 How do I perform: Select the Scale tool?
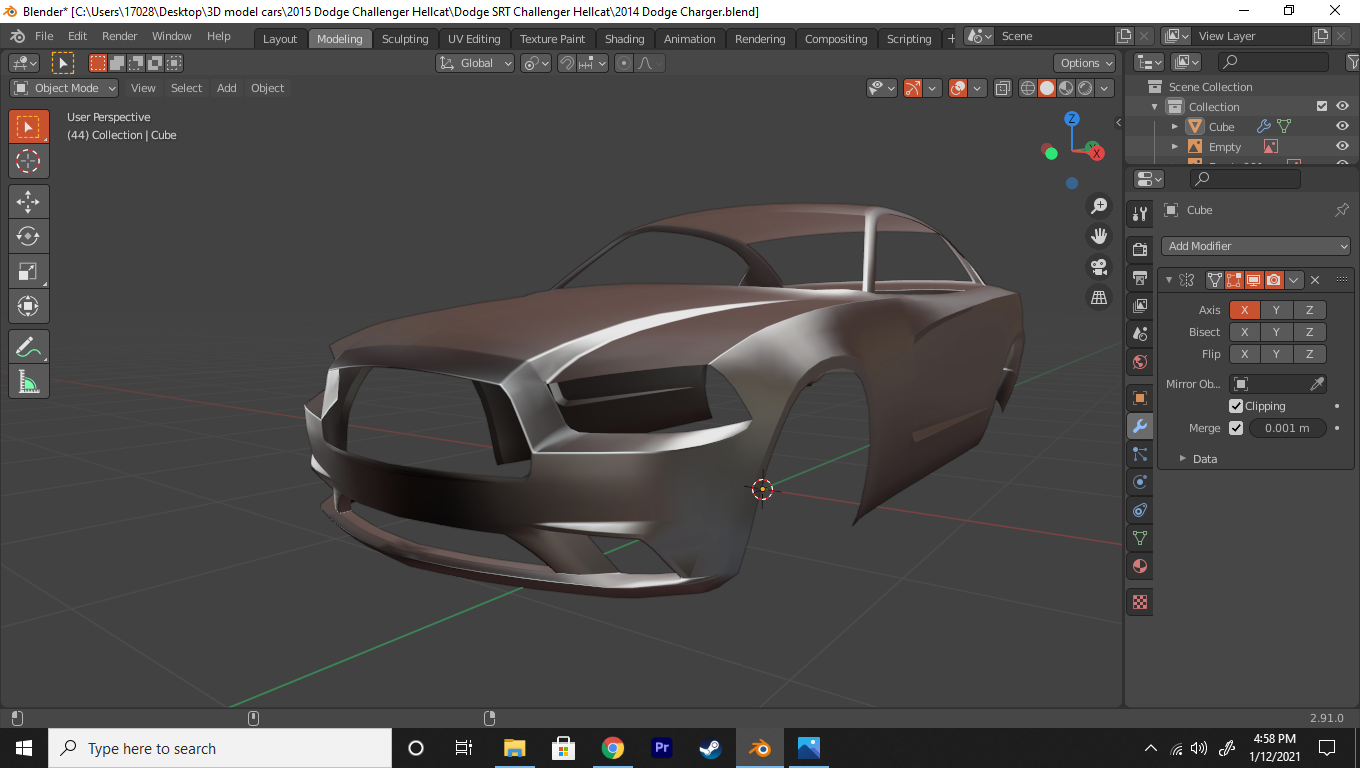[x=28, y=271]
